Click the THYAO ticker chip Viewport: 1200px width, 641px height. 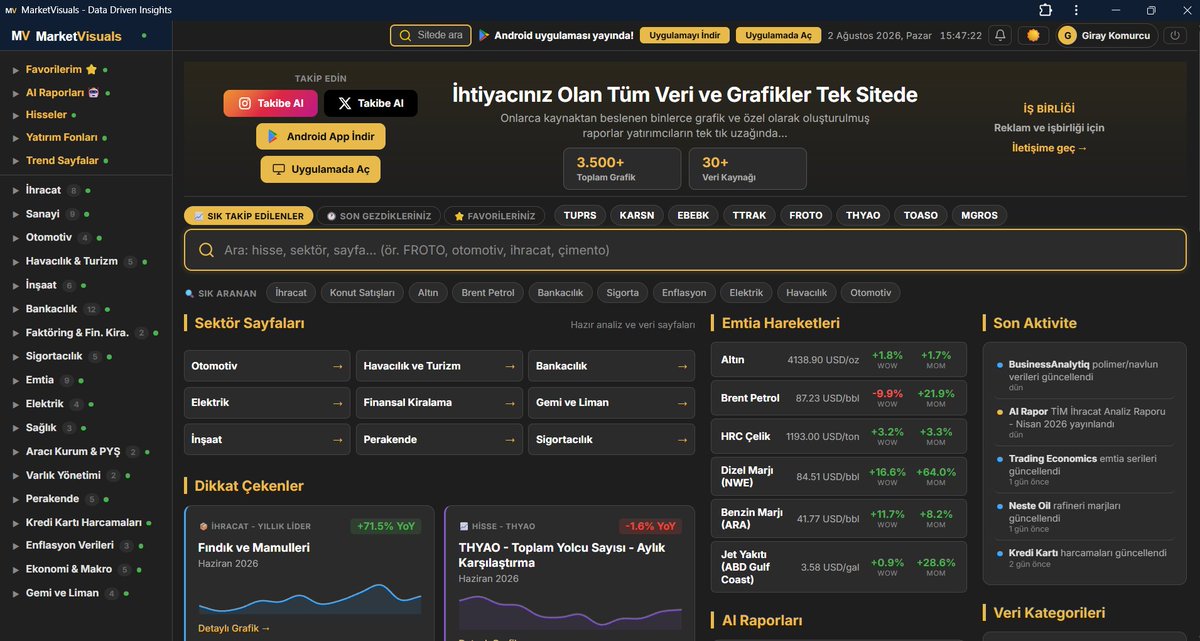pyautogui.click(x=863, y=216)
